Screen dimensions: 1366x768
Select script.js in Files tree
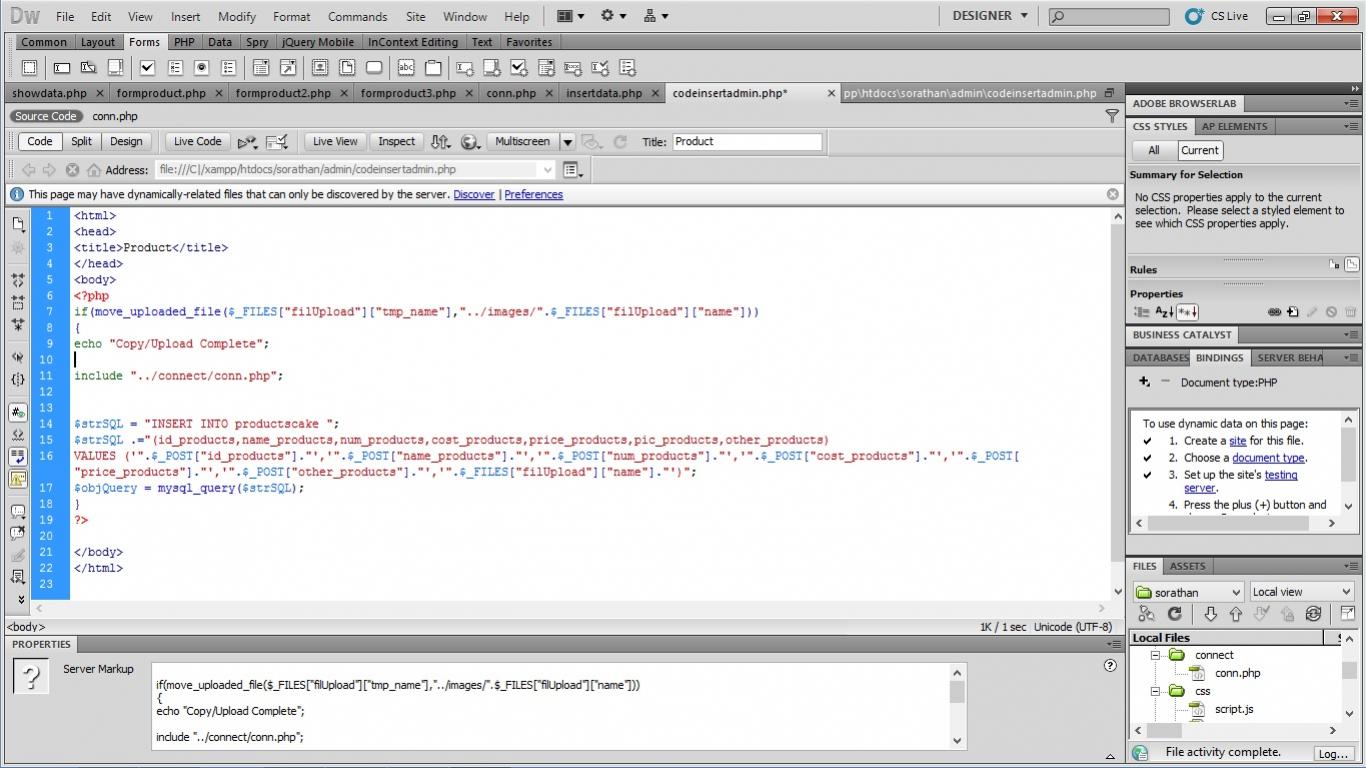pyautogui.click(x=1234, y=709)
